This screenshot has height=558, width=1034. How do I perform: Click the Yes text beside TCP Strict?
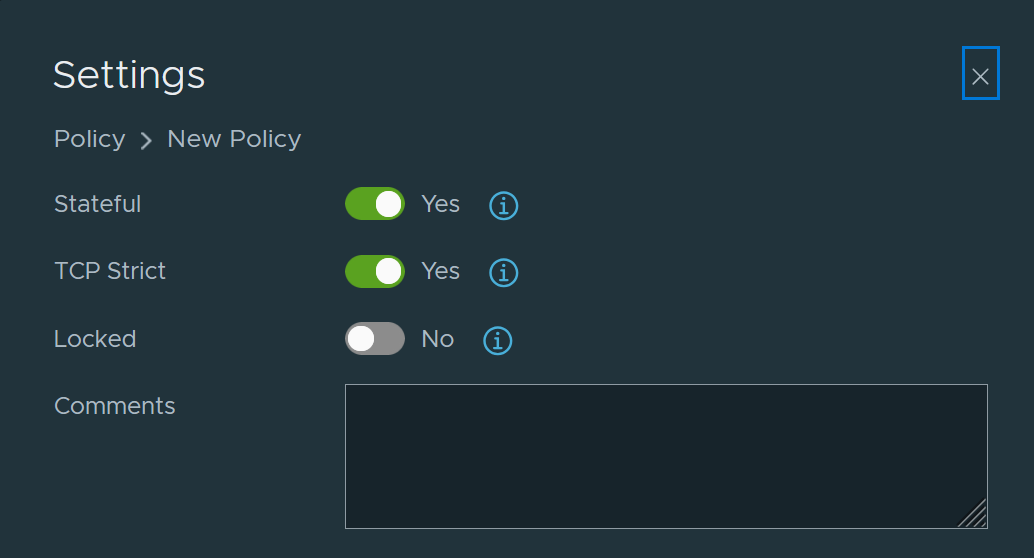click(x=441, y=271)
